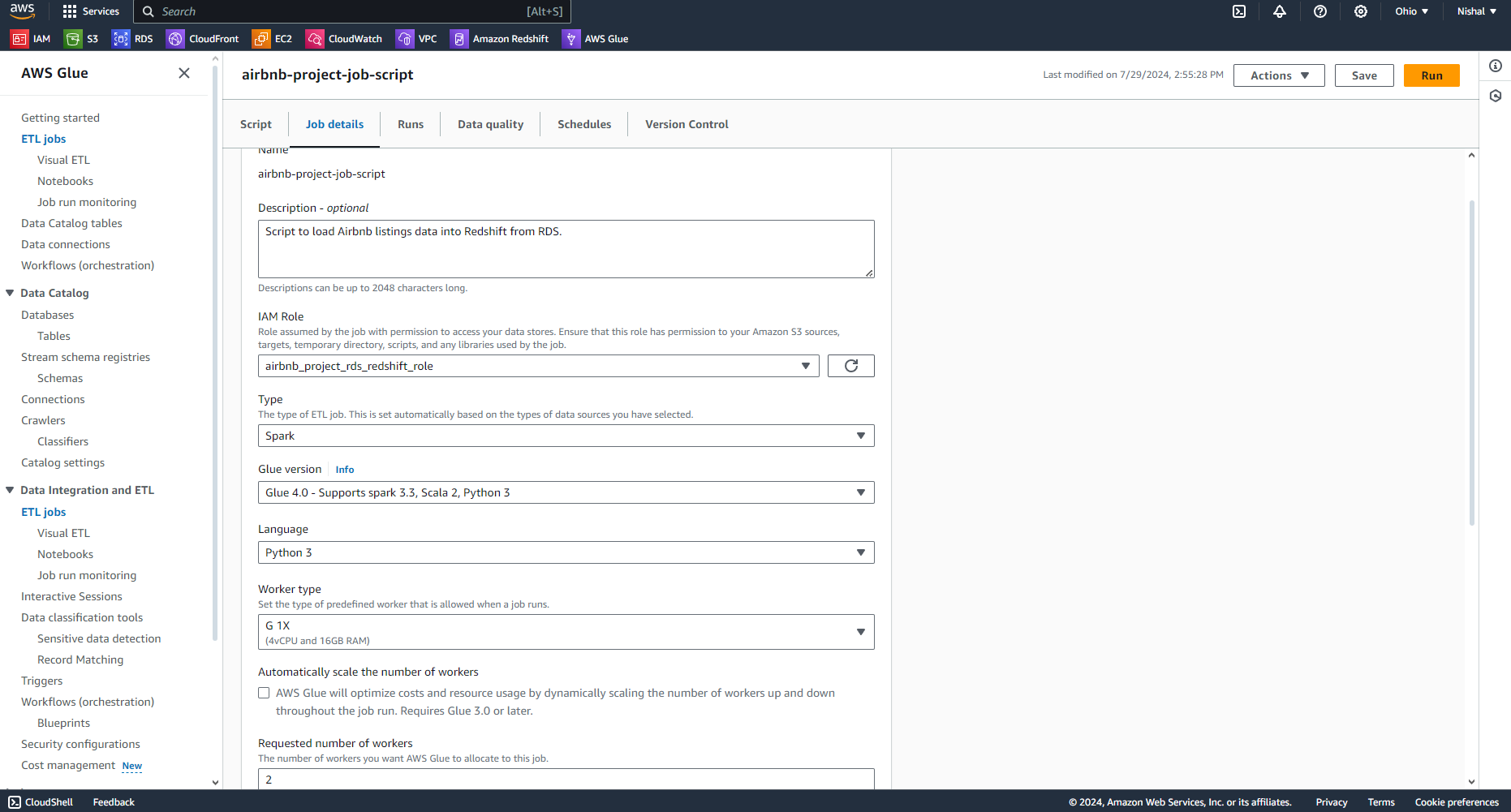
Task: Close the AWS Glue navigation panel
Action: tap(184, 73)
